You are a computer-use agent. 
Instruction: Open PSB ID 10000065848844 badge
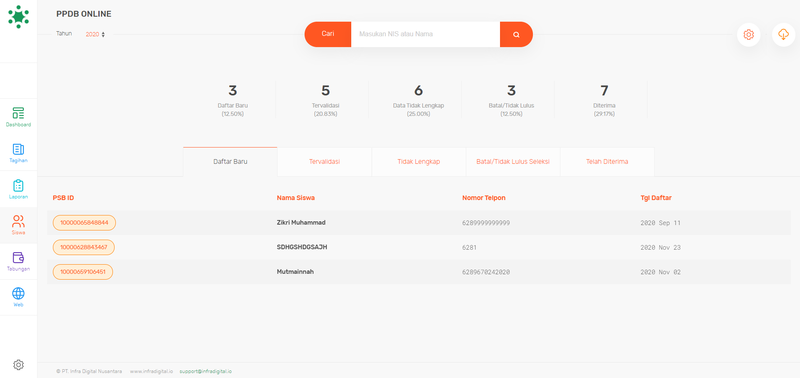tap(84, 223)
